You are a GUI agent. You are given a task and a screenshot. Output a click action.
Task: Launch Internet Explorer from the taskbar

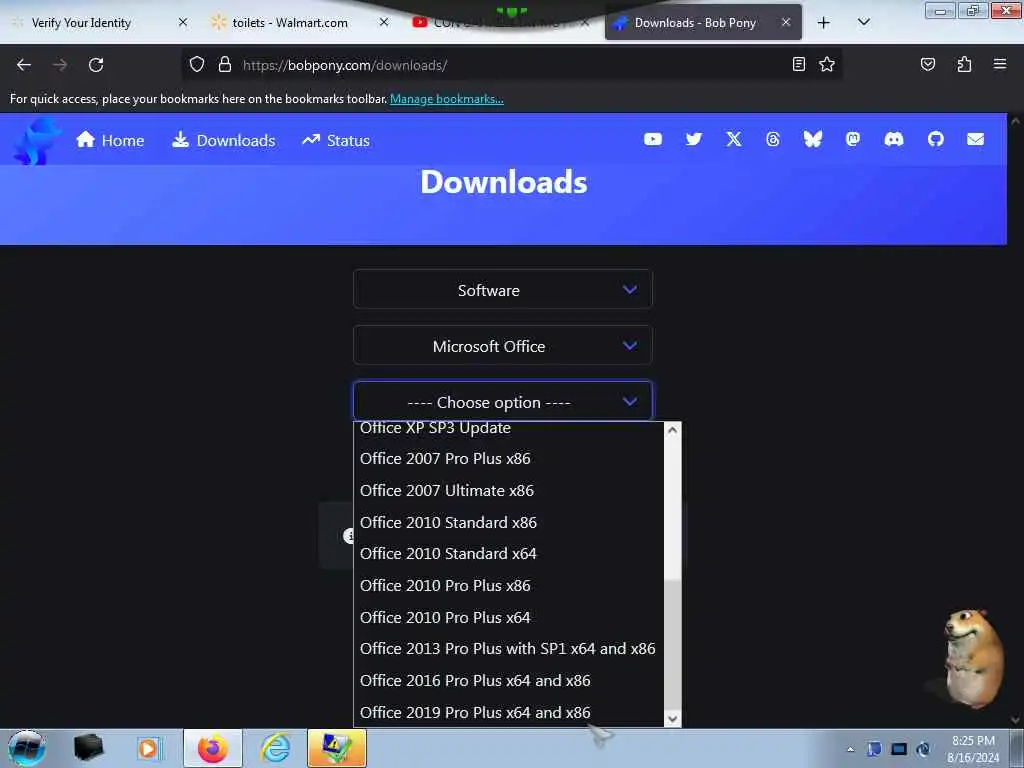coord(275,748)
